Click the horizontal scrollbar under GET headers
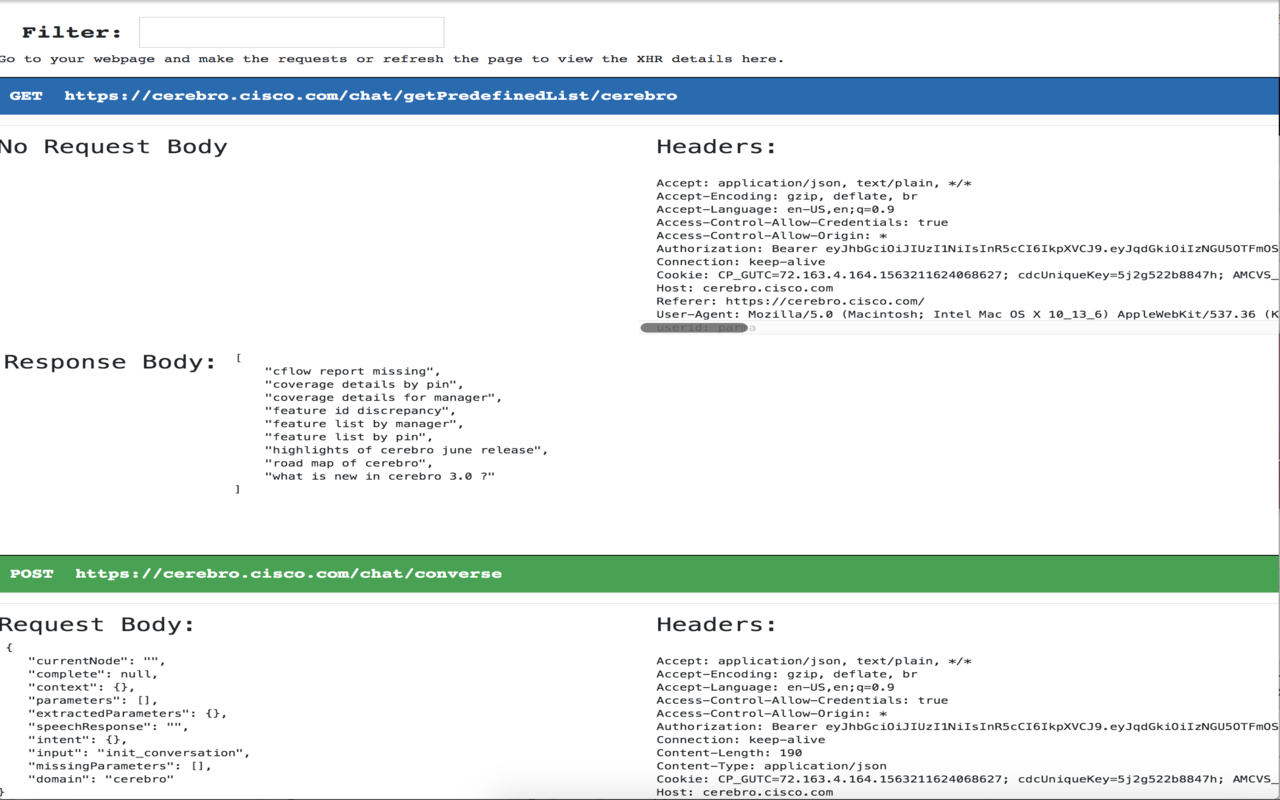 693,327
